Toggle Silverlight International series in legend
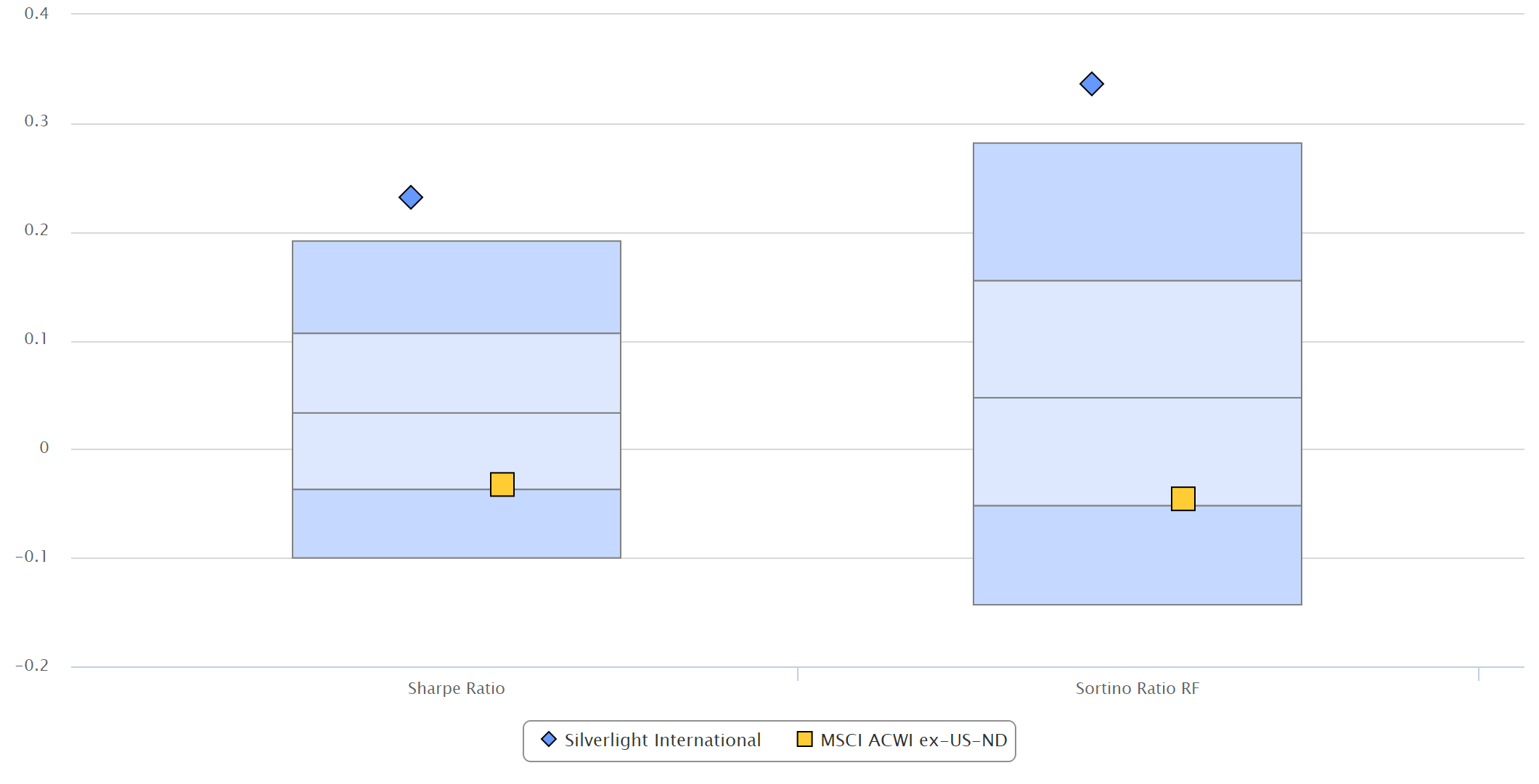The width and height of the screenshot is (1539, 784). 651,740
